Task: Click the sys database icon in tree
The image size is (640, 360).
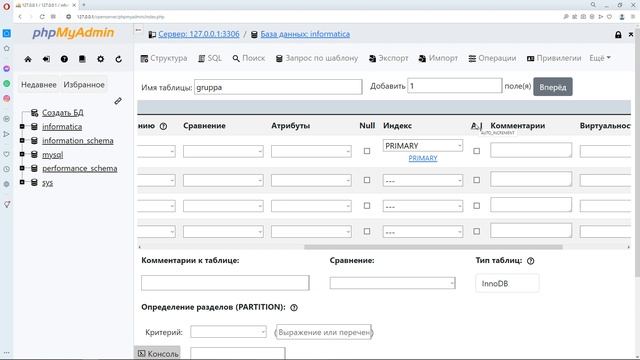Action: tap(34, 182)
